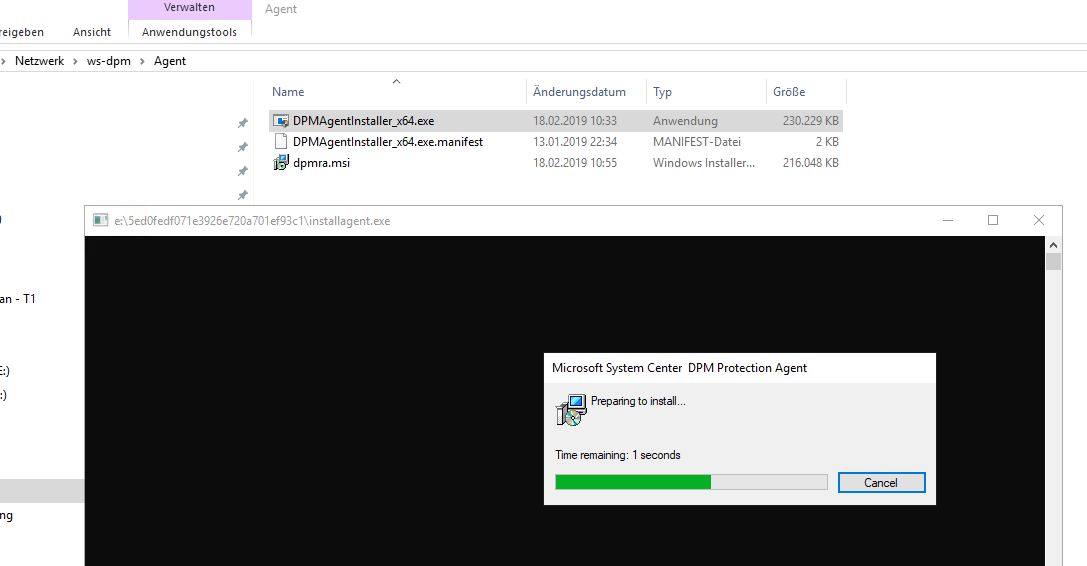Click the DPMAgentInstaller_x64.exe application icon

pyautogui.click(x=281, y=121)
